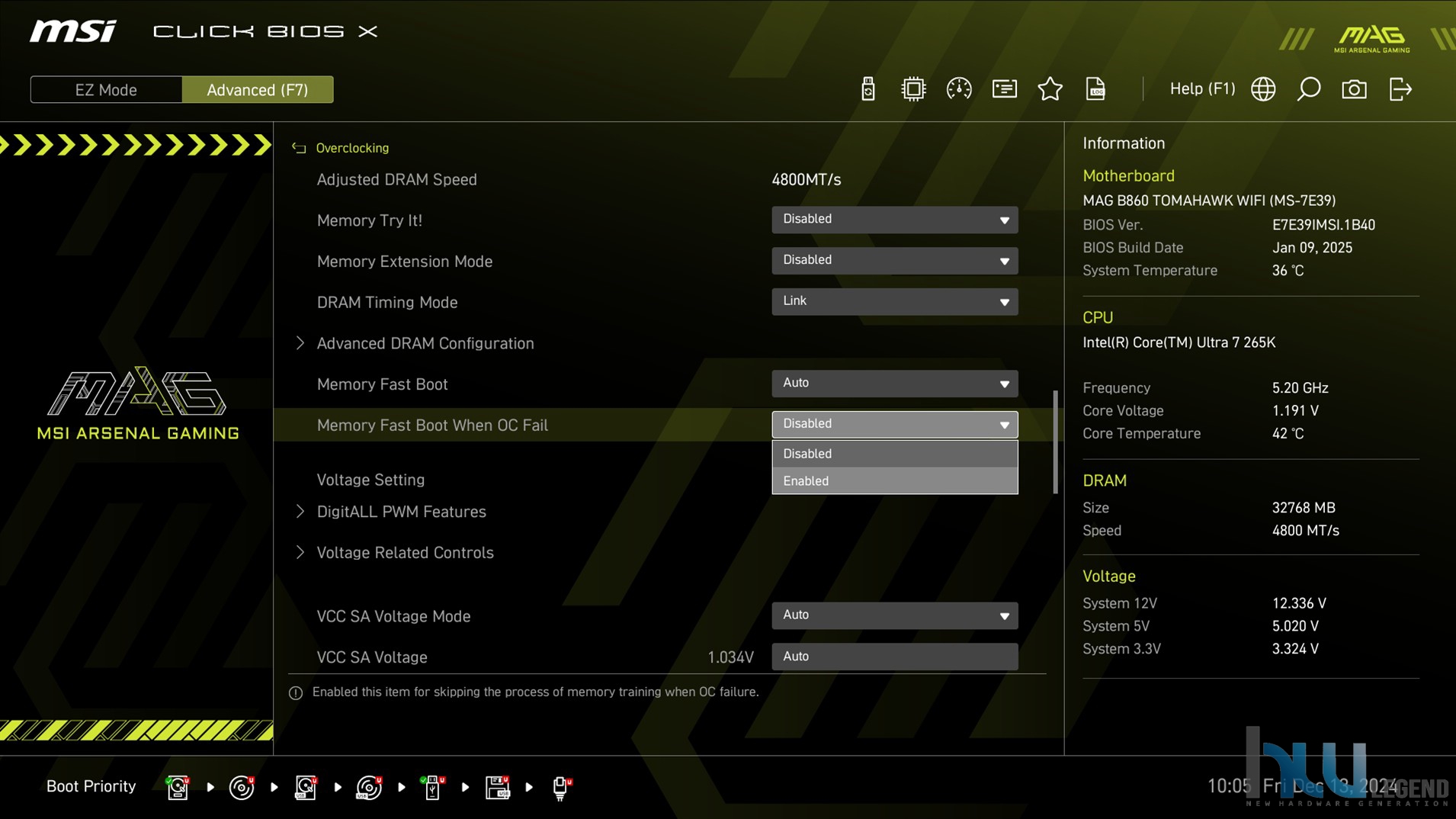This screenshot has width=1456, height=819.
Task: Open DRAM Timing Mode dropdown set to Link
Action: coord(894,302)
